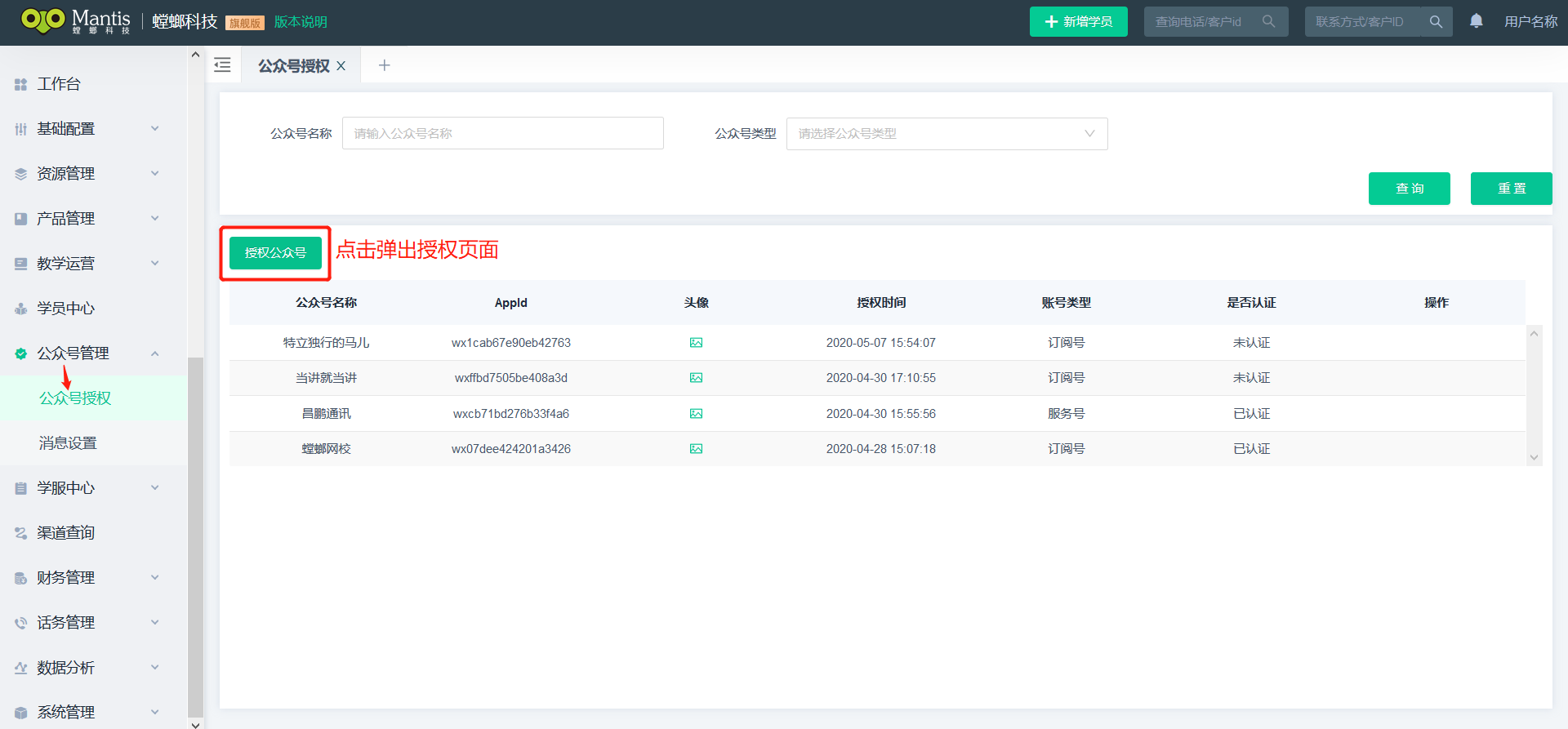Click the 渠道查询 sidebar icon
The height and width of the screenshot is (729, 1568).
tap(21, 533)
